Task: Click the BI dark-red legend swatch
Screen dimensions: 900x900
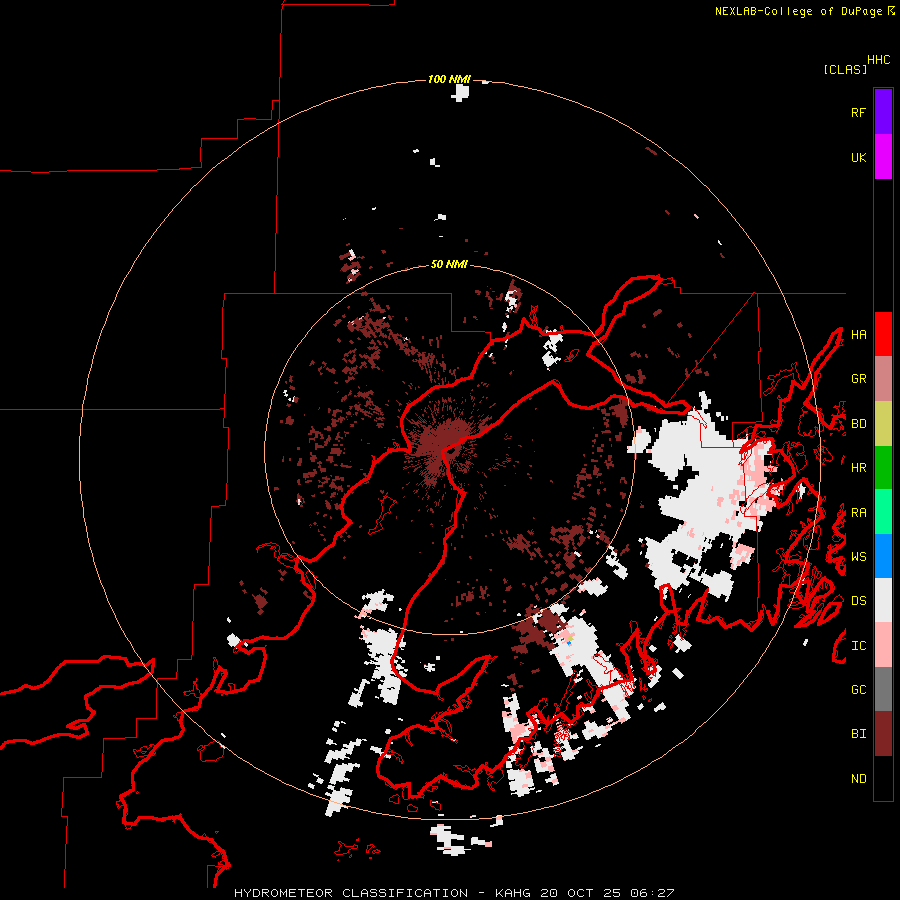Action: pyautogui.click(x=883, y=734)
